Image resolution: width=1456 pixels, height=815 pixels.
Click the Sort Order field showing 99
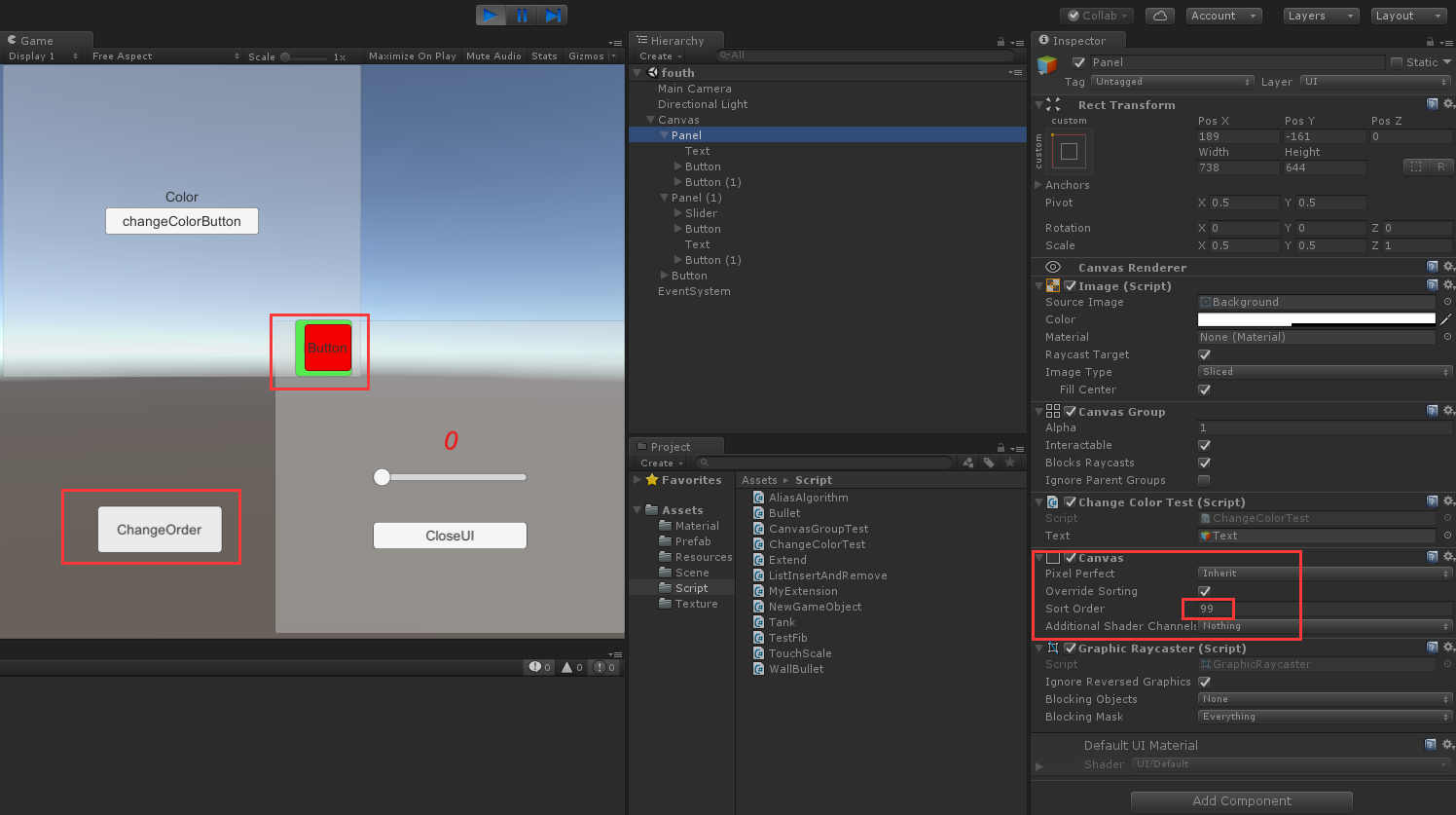click(x=1208, y=608)
